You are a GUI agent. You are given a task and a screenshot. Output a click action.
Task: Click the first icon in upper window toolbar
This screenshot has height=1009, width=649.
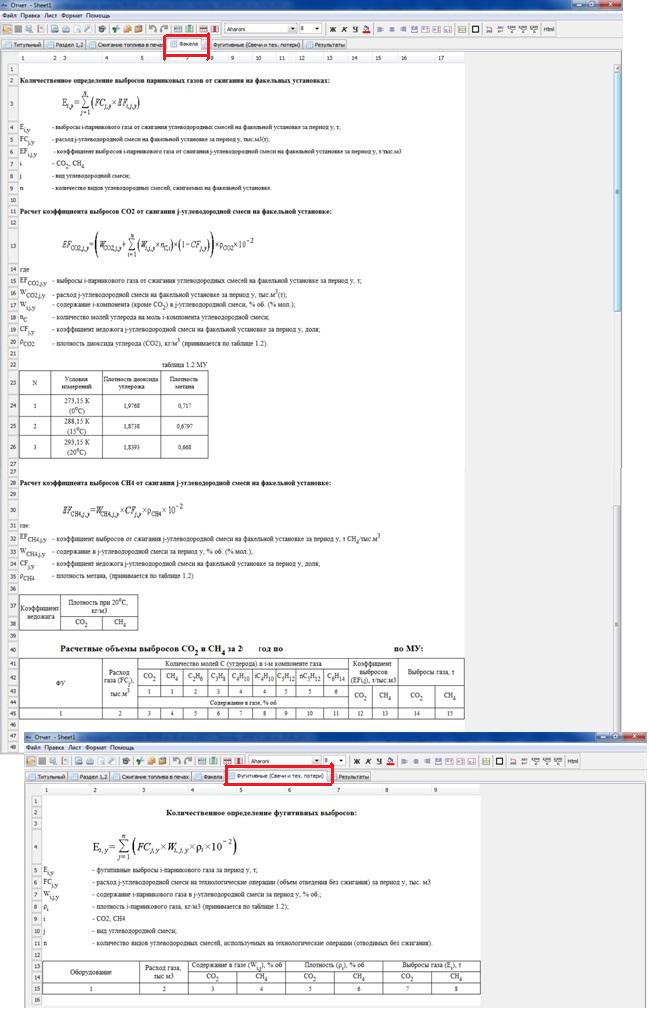point(8,29)
